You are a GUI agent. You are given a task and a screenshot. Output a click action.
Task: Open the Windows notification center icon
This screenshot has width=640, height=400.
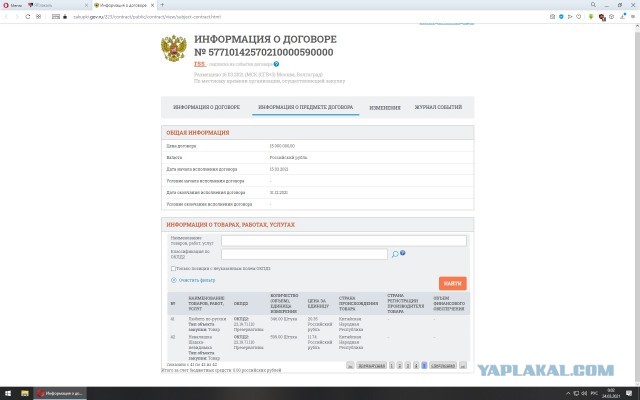[629, 393]
